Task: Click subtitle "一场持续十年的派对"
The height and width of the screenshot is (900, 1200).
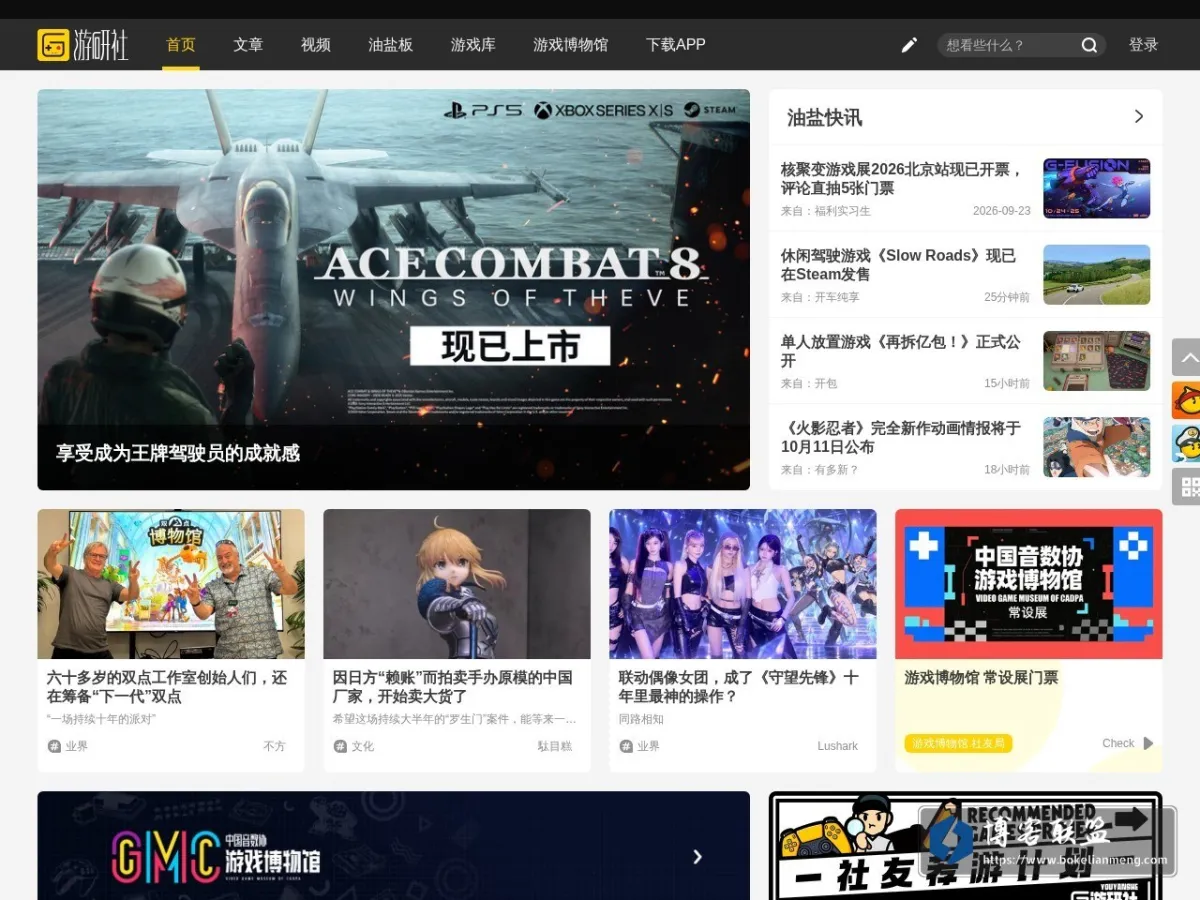Action: (101, 719)
